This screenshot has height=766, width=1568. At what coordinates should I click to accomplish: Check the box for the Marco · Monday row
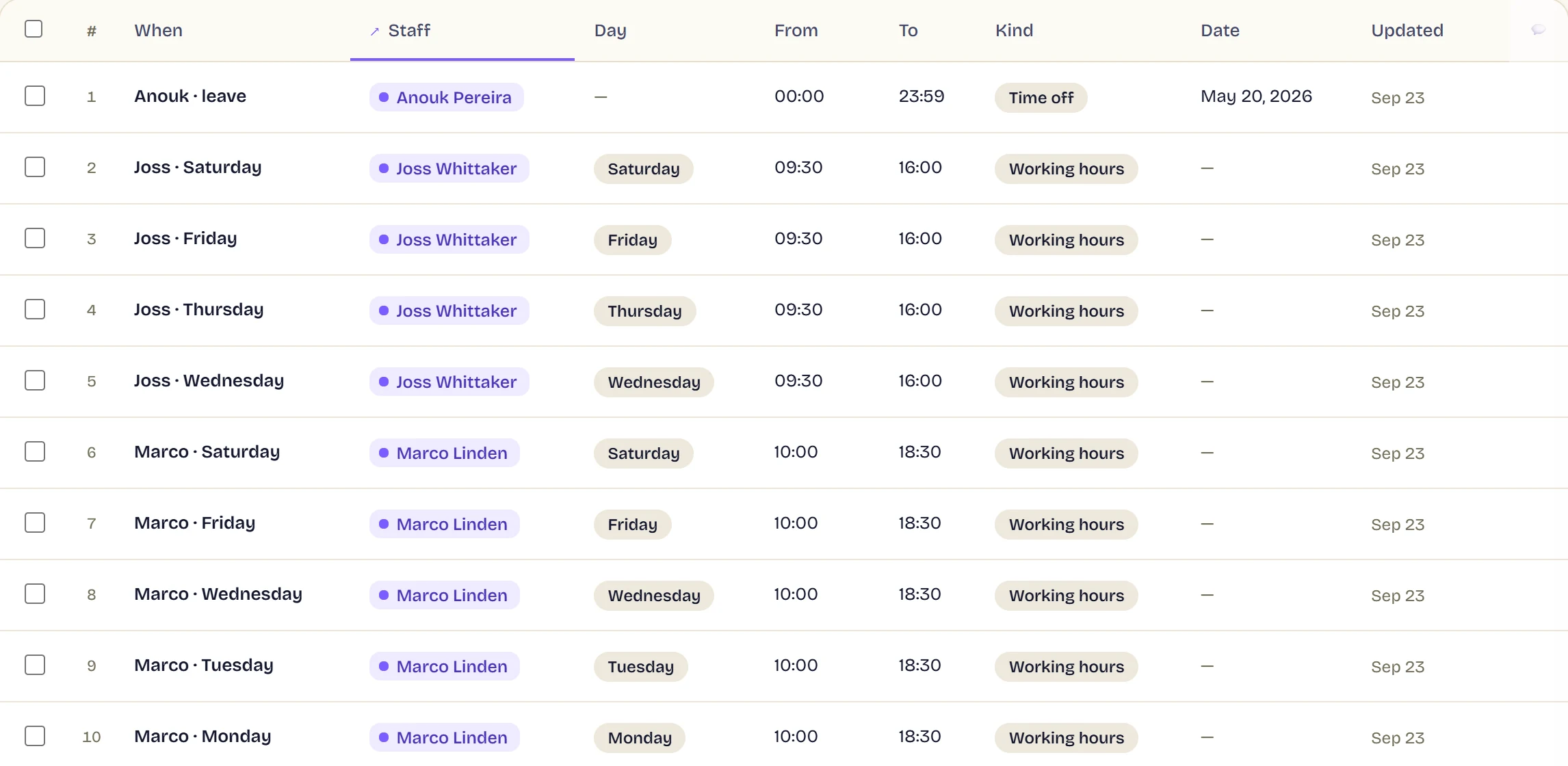(35, 736)
